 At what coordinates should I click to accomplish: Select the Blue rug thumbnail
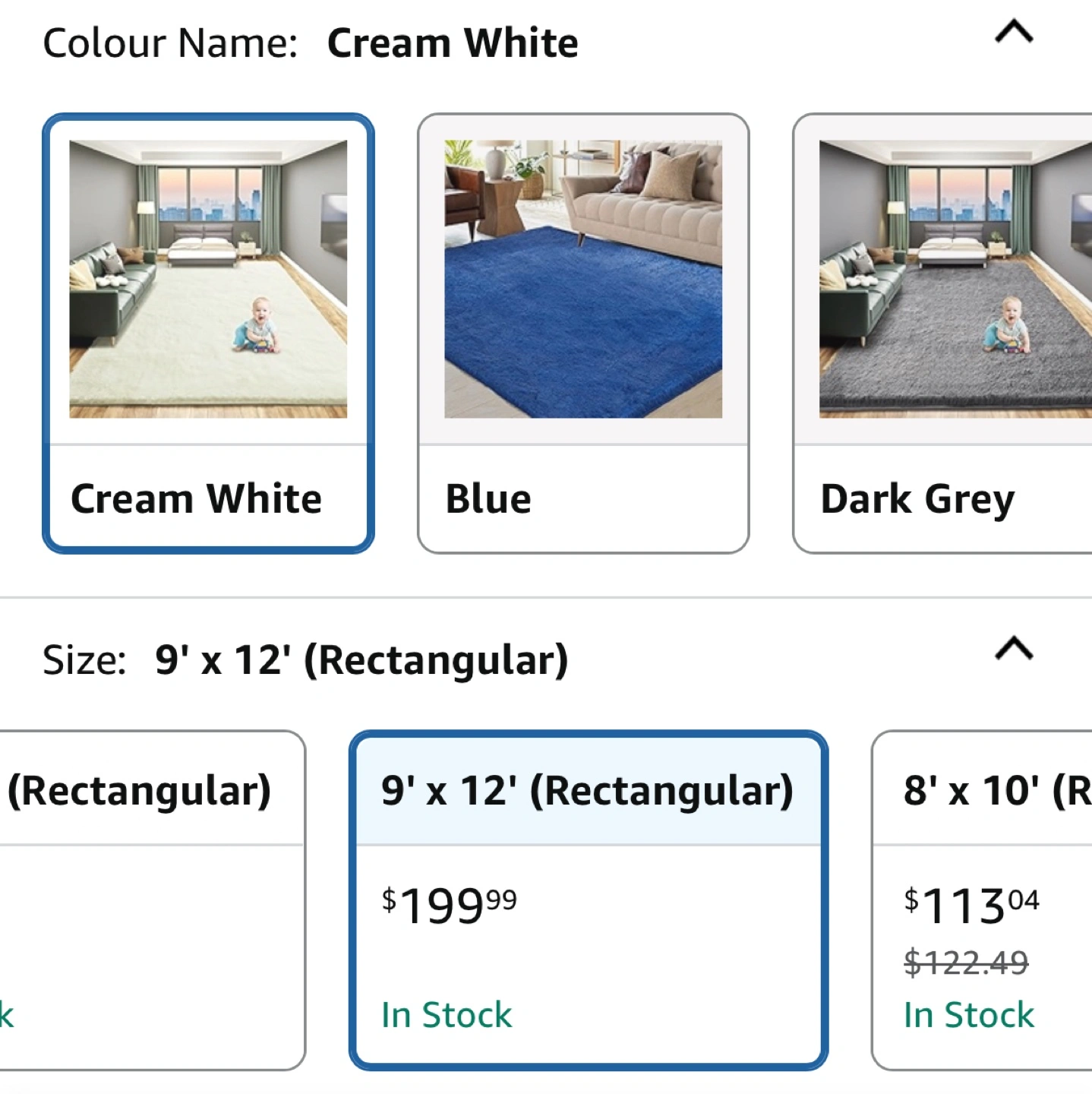coord(582,279)
